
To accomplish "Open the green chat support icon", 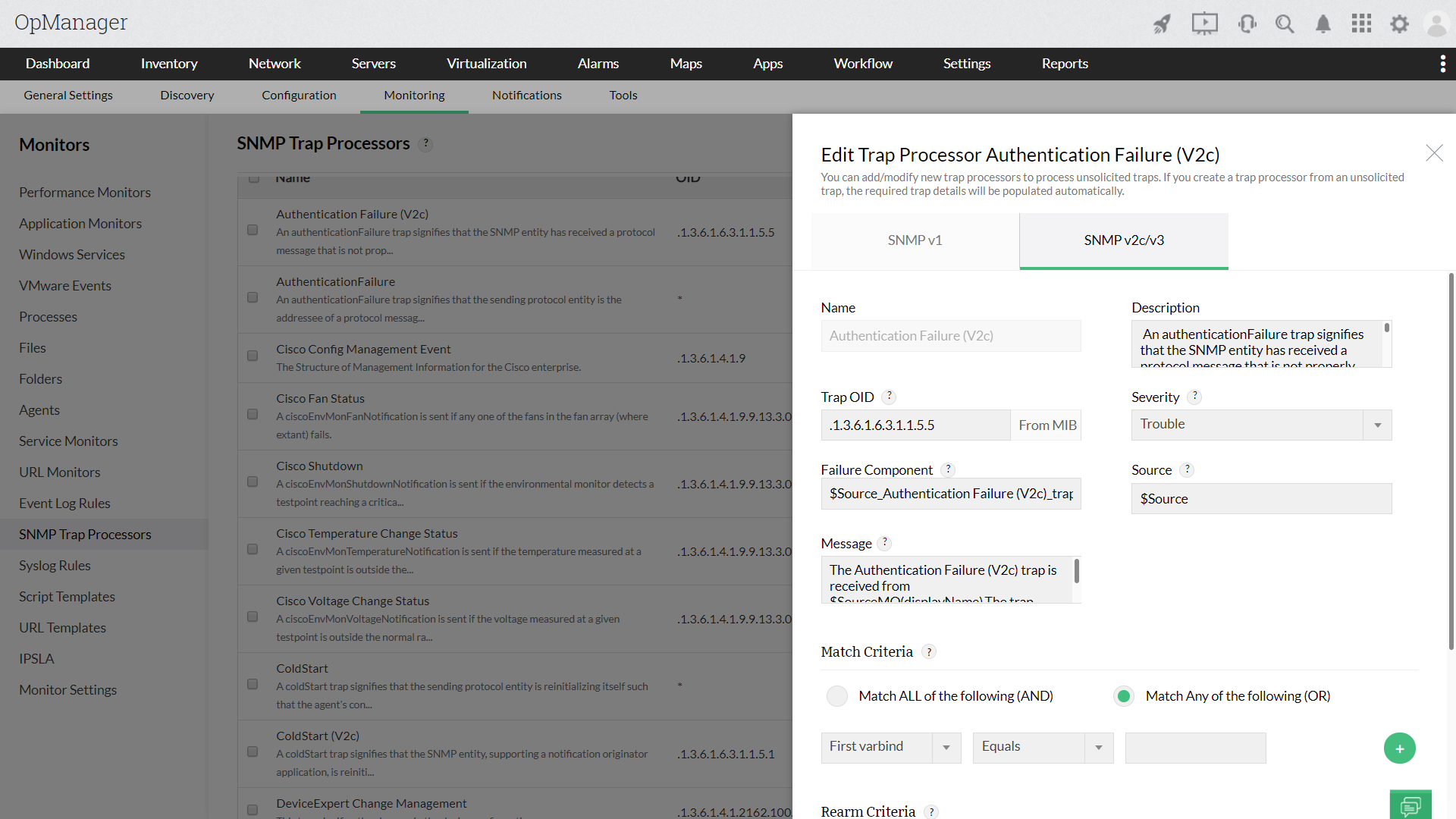I will click(1410, 805).
